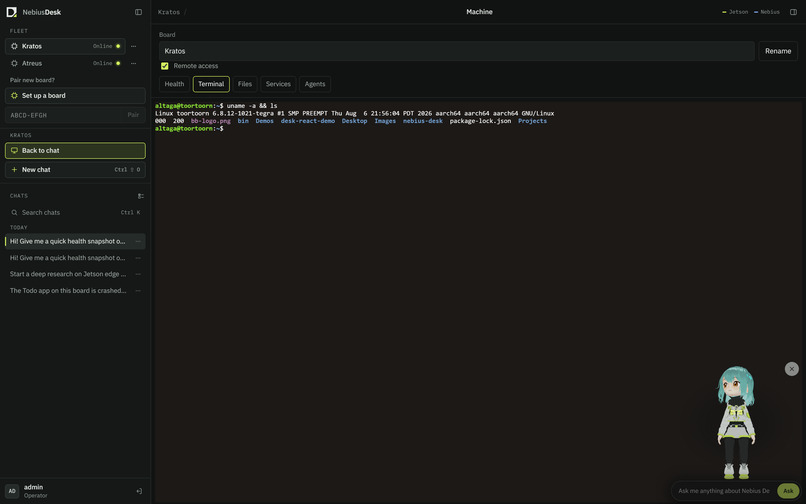Switch to the Services tab
806x504 pixels.
pos(278,84)
